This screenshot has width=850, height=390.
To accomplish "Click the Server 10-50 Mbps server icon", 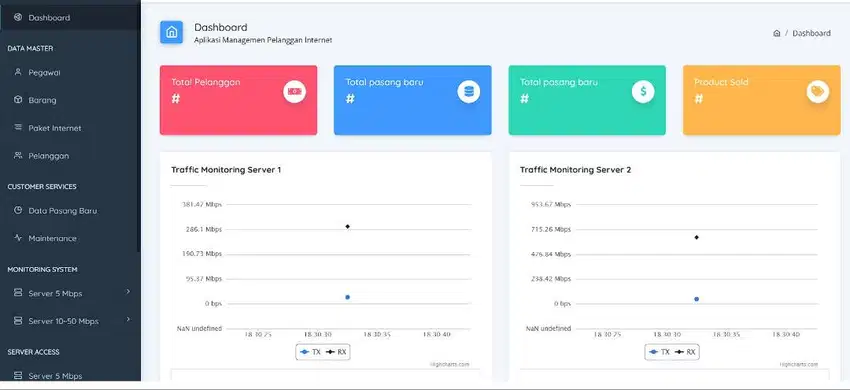I will pos(17,321).
